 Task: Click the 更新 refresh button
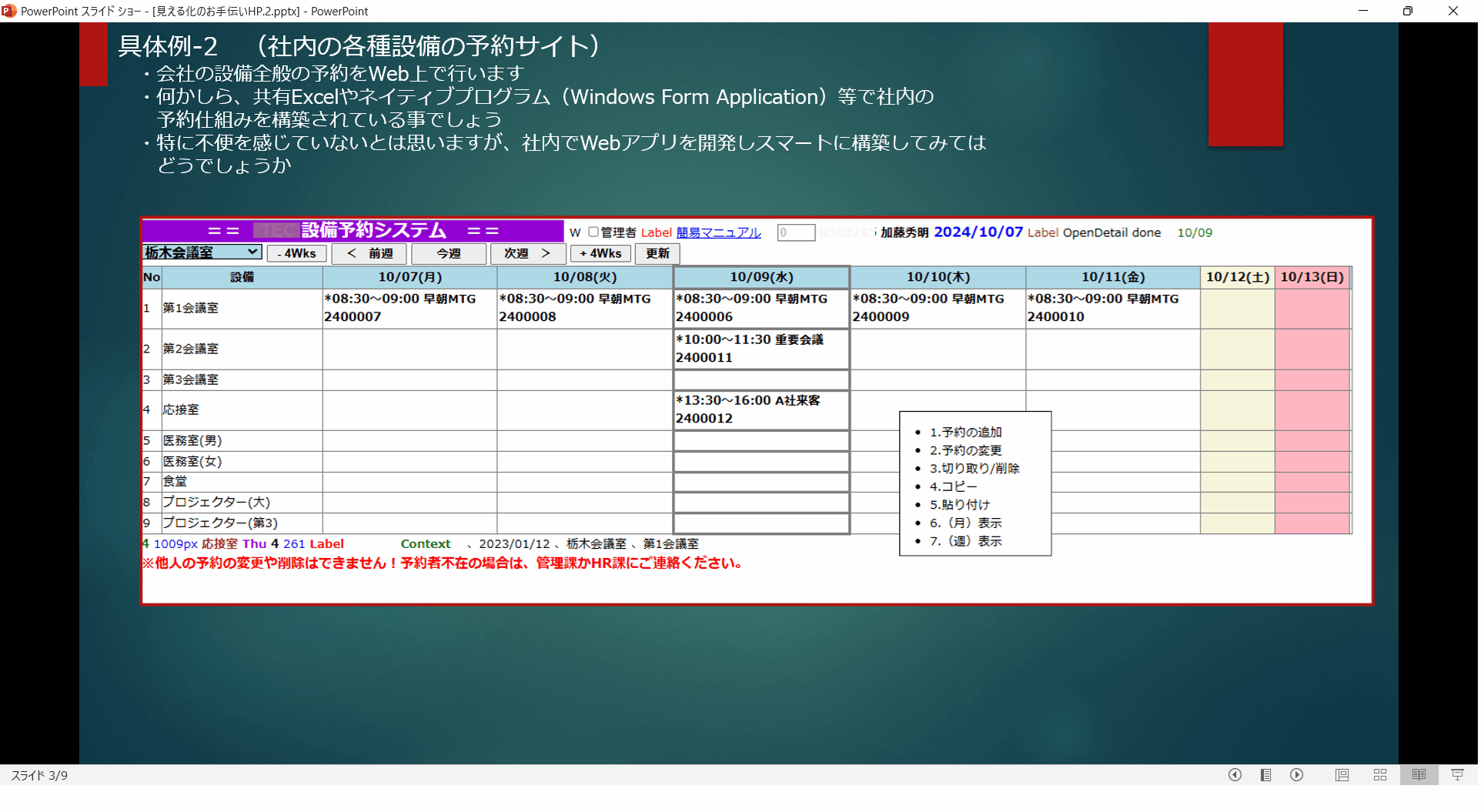[x=657, y=253]
